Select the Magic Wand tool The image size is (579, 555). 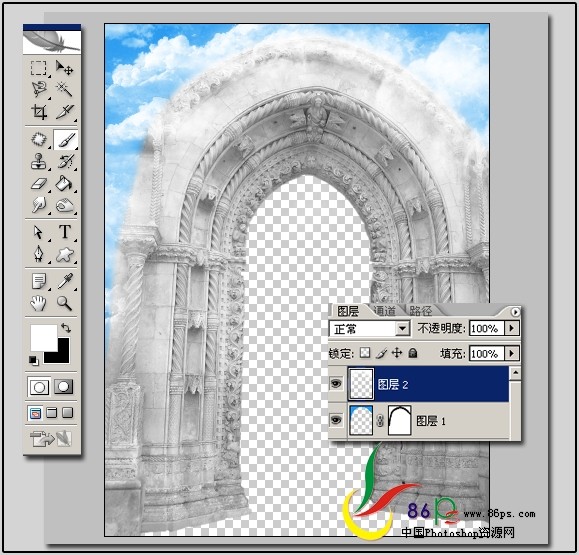pos(64,89)
